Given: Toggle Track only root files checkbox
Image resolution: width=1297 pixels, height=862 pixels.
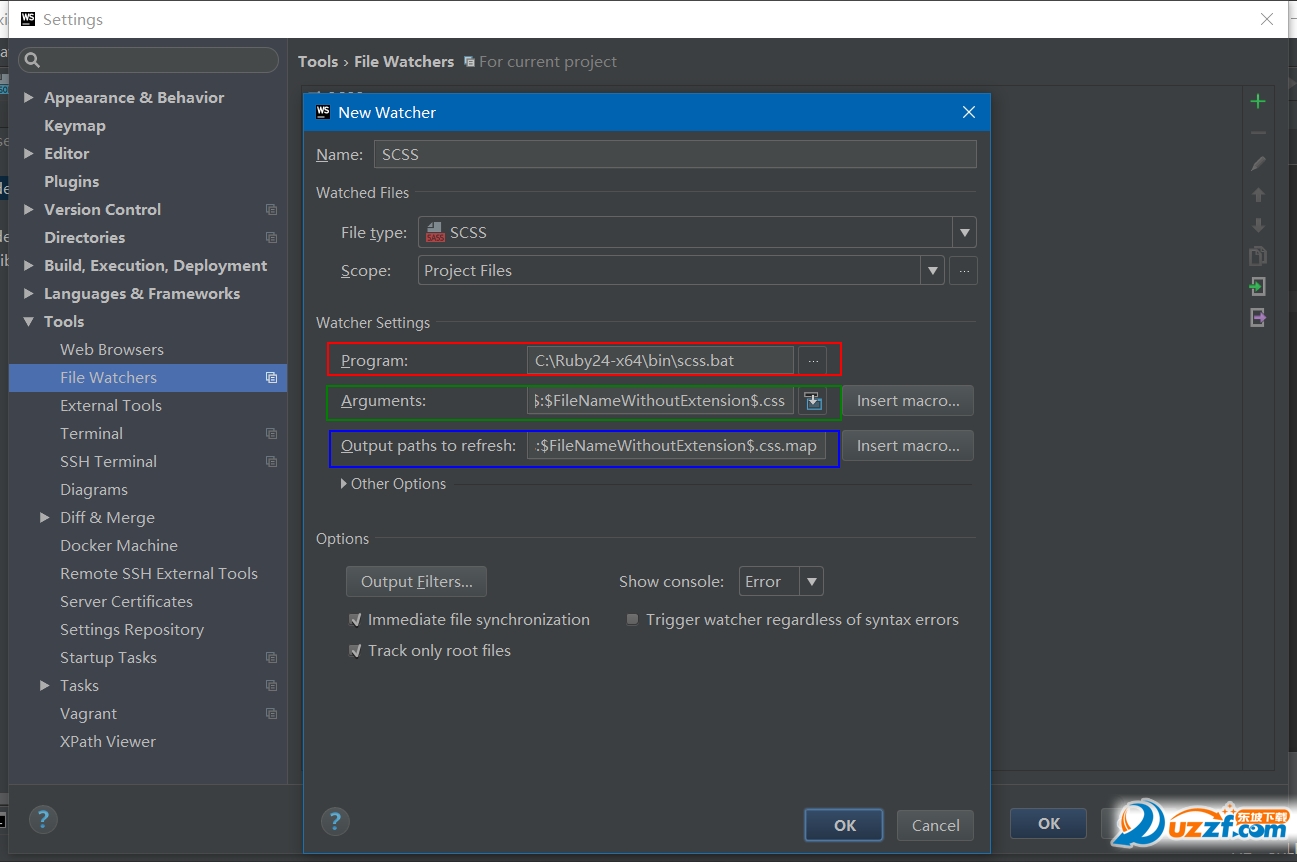Looking at the screenshot, I should click(x=355, y=651).
